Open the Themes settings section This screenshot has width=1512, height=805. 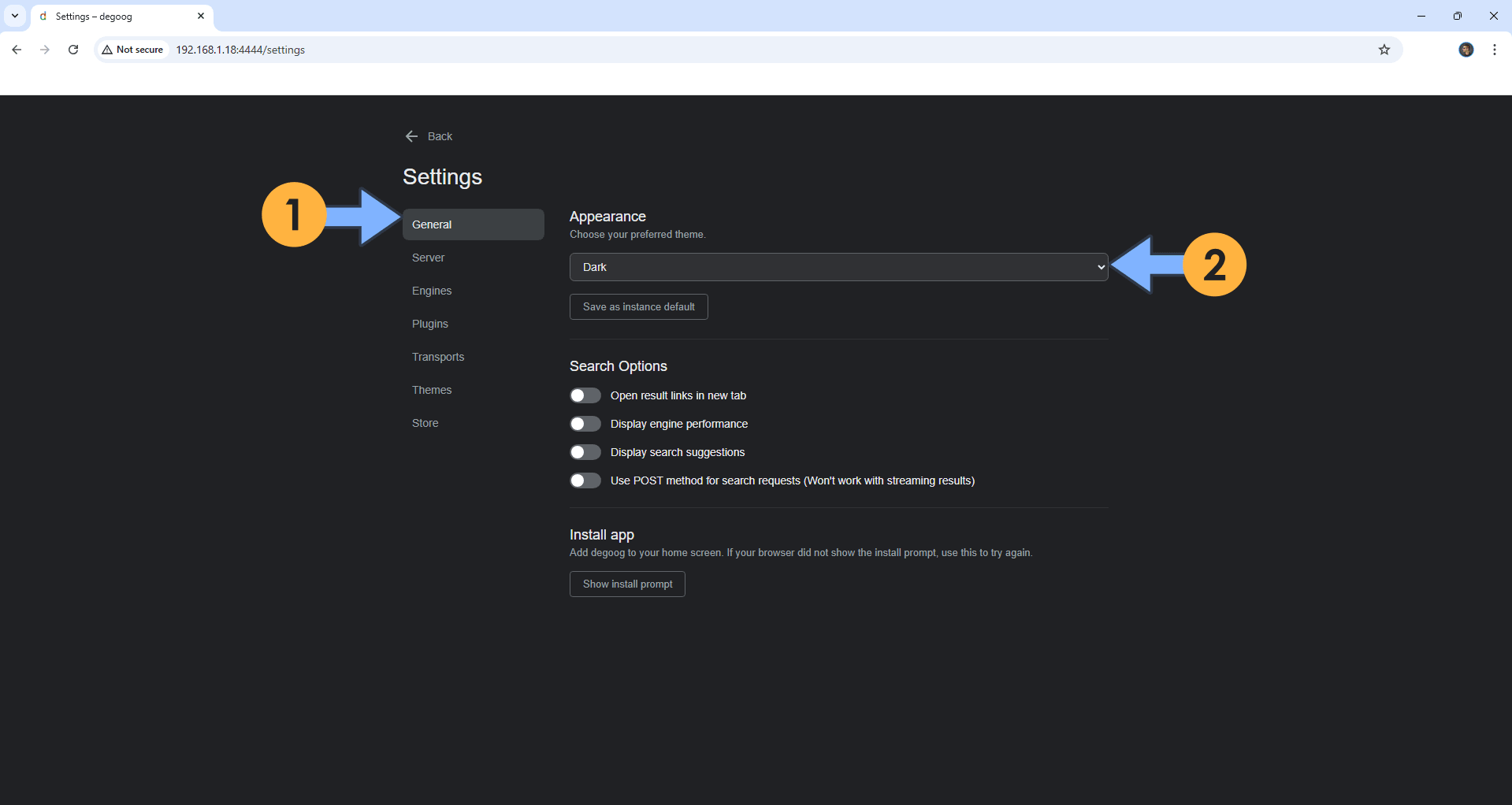coord(432,389)
